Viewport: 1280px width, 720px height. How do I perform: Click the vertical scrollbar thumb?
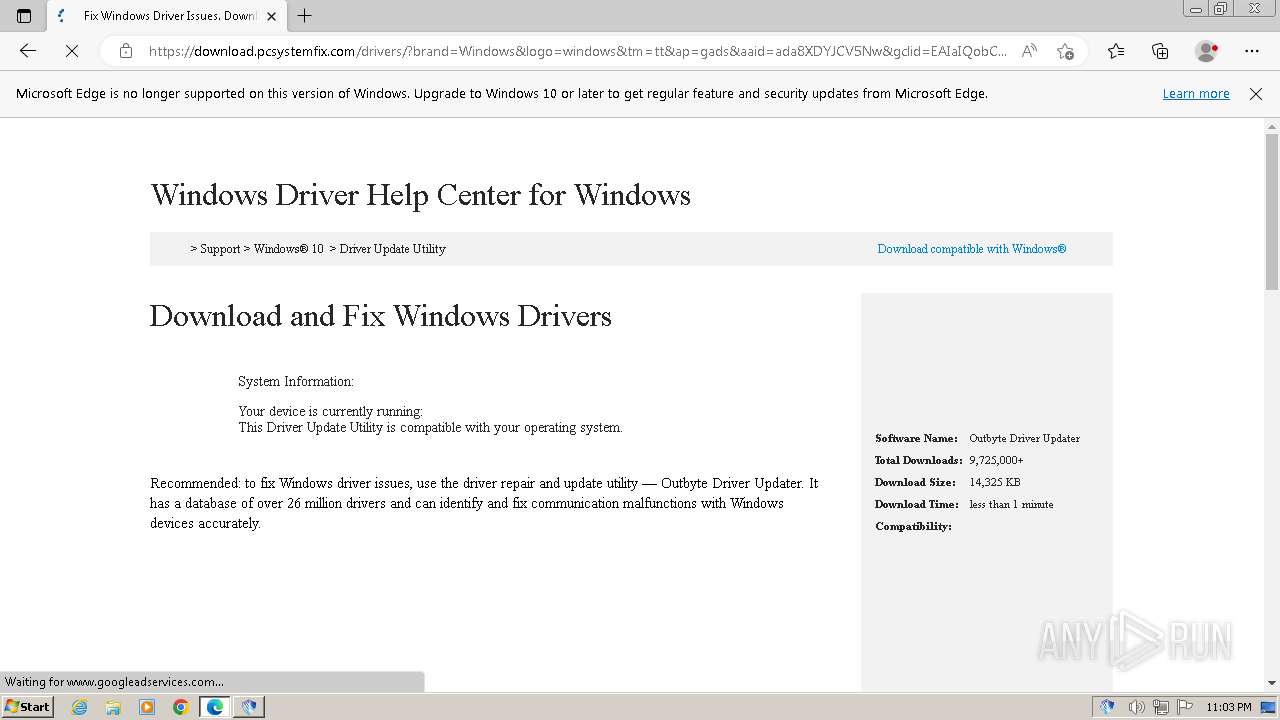(1272, 213)
